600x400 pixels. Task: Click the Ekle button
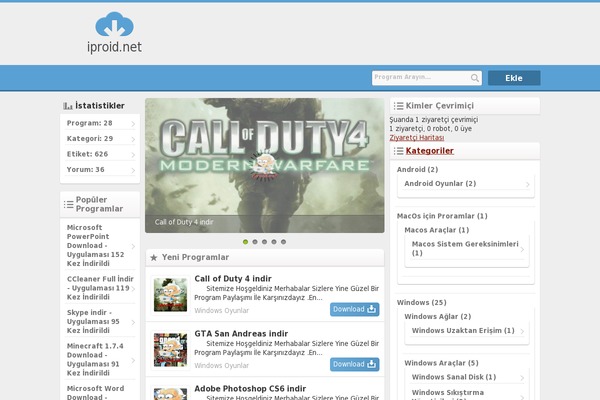coord(514,78)
